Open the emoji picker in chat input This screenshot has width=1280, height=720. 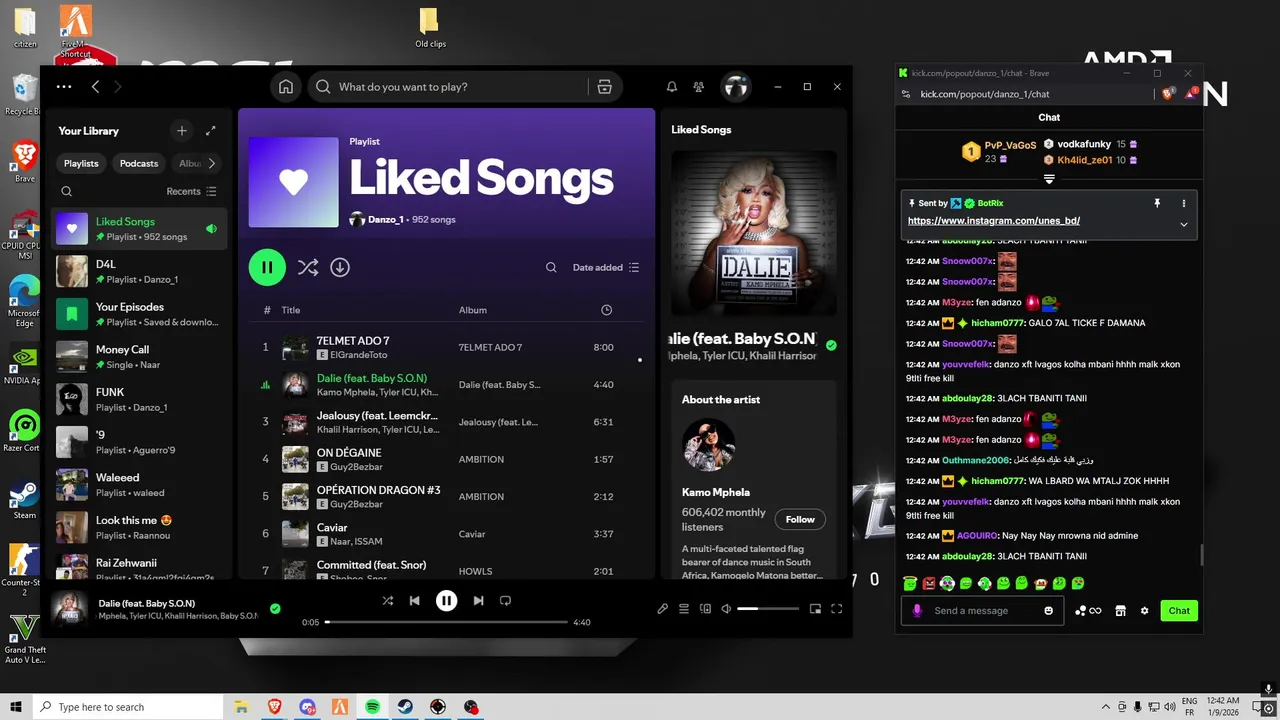tap(1049, 611)
